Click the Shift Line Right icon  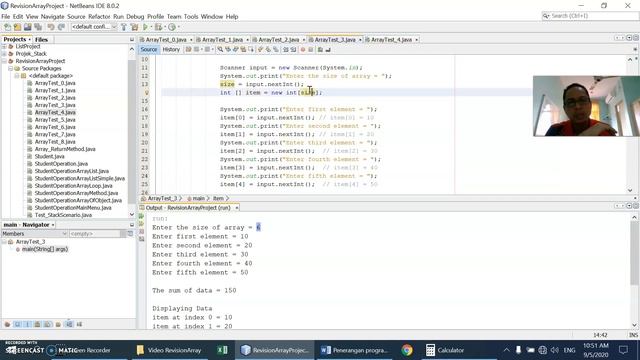pos(293,49)
